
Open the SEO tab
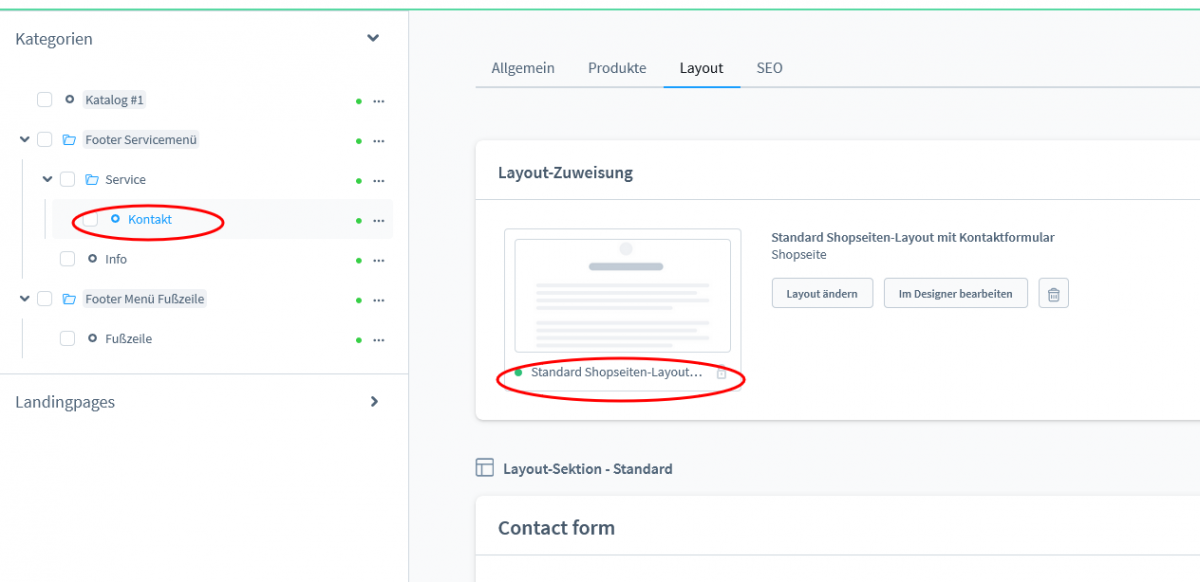[769, 68]
